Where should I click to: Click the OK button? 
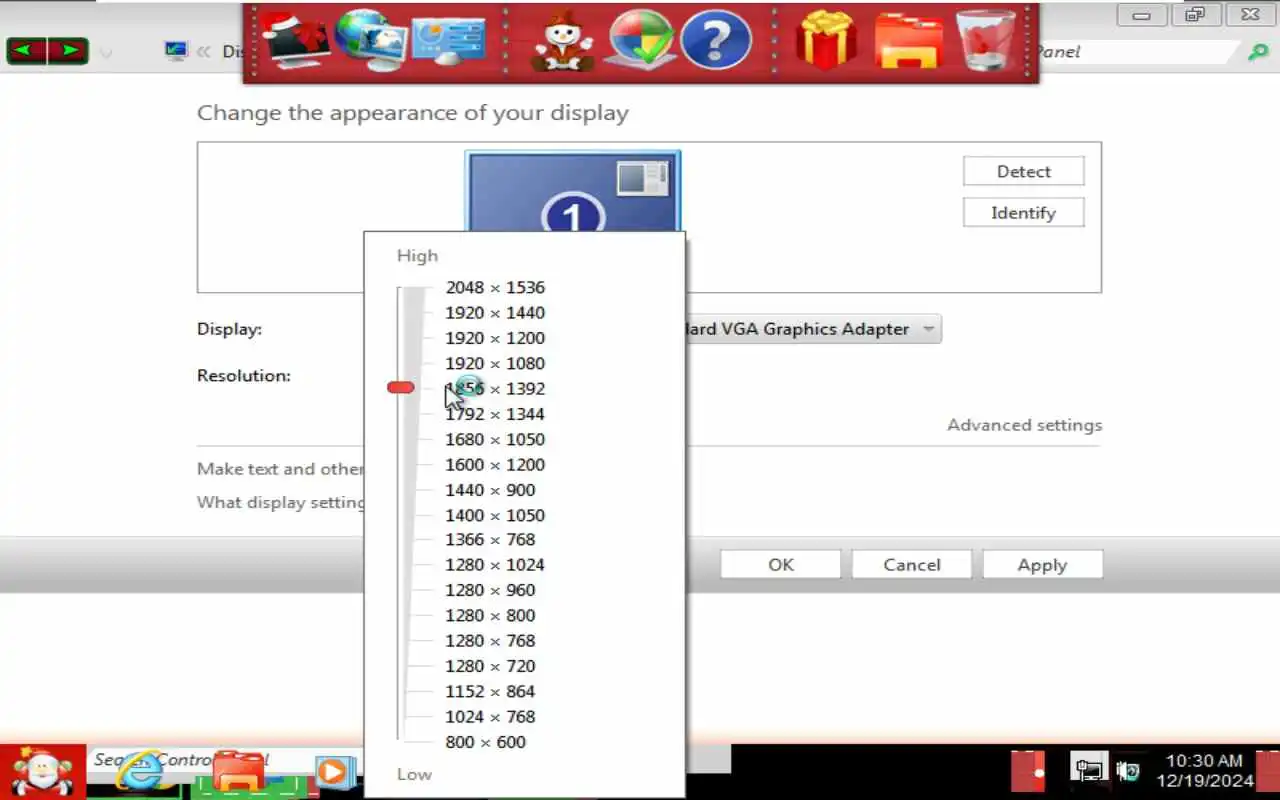pyautogui.click(x=780, y=564)
